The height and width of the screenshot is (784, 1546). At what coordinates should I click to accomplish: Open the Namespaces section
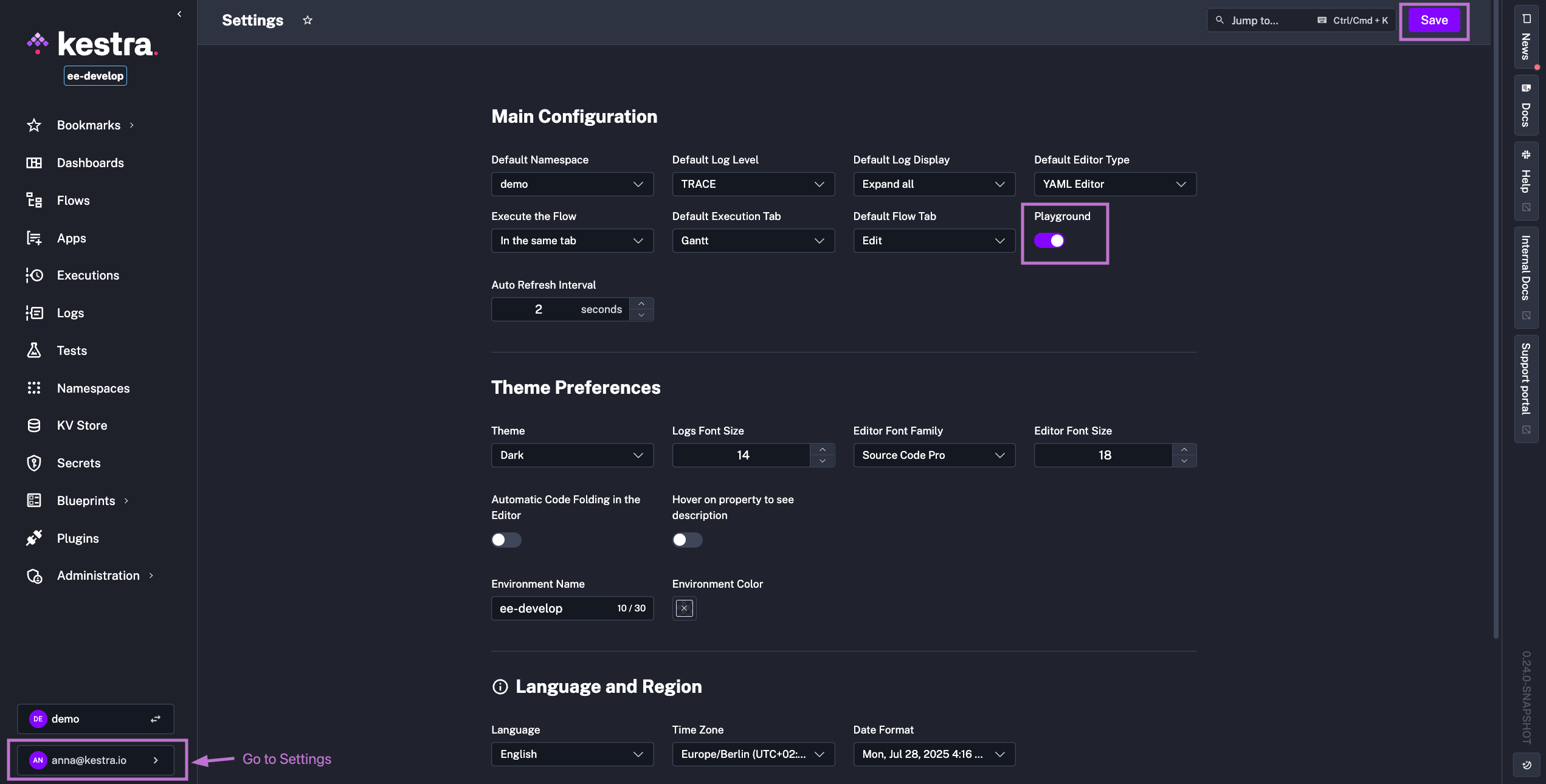pyautogui.click(x=94, y=388)
